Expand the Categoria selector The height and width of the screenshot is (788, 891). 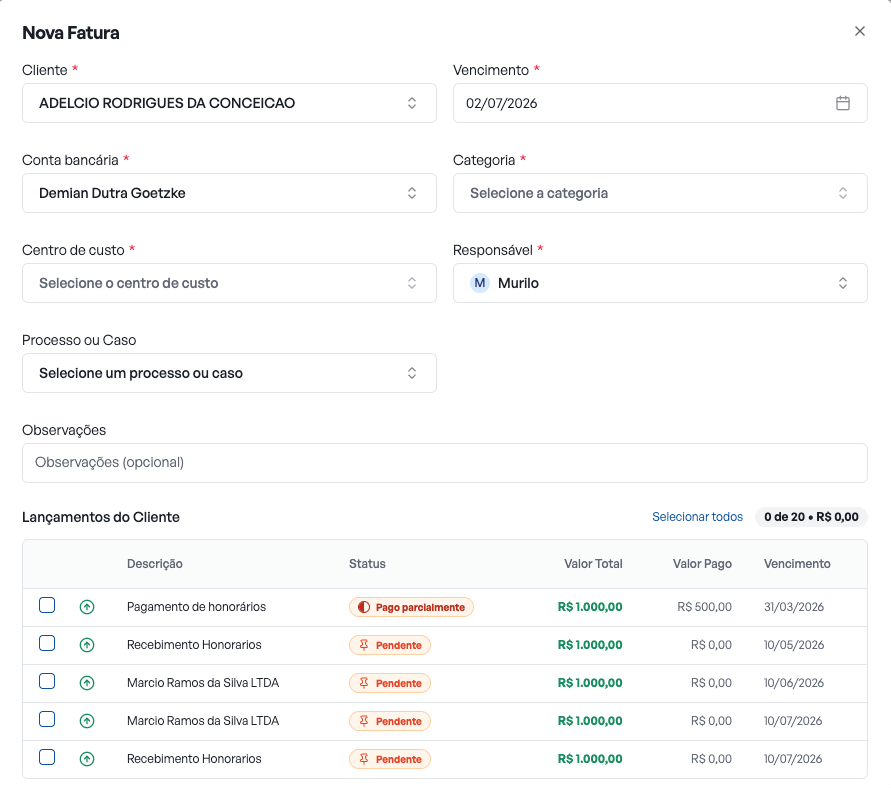click(660, 193)
